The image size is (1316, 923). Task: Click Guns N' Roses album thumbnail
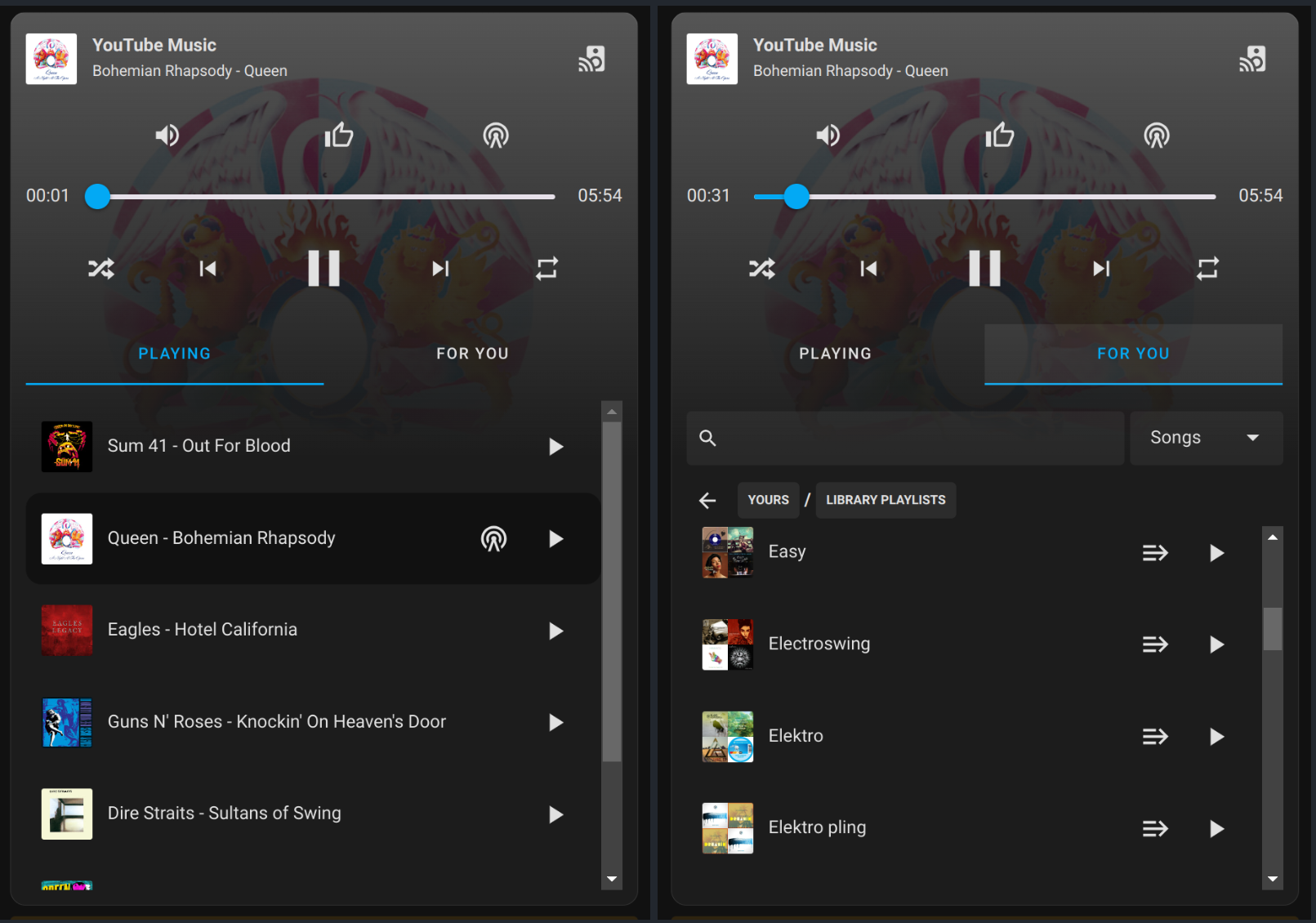coord(67,723)
